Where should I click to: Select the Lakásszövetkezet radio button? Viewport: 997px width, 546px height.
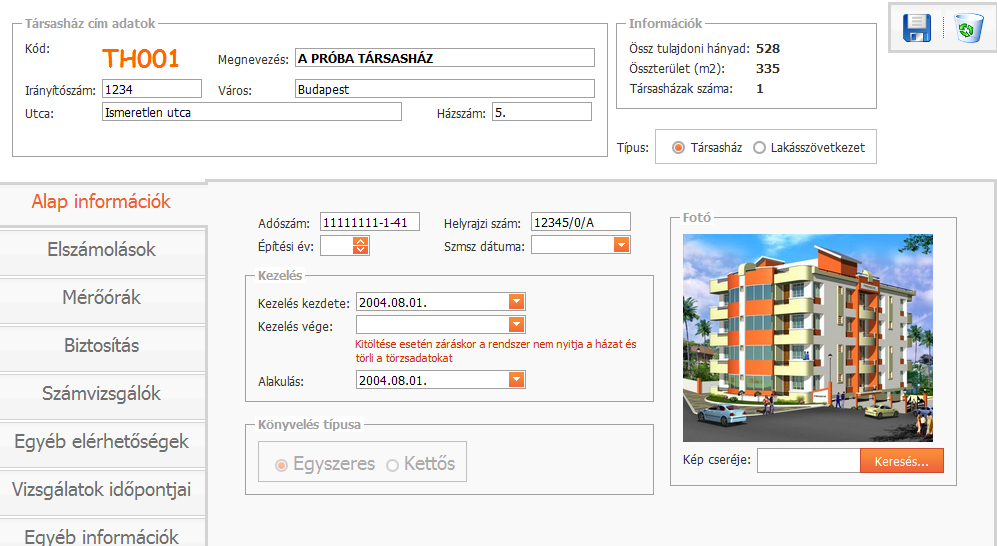(759, 147)
